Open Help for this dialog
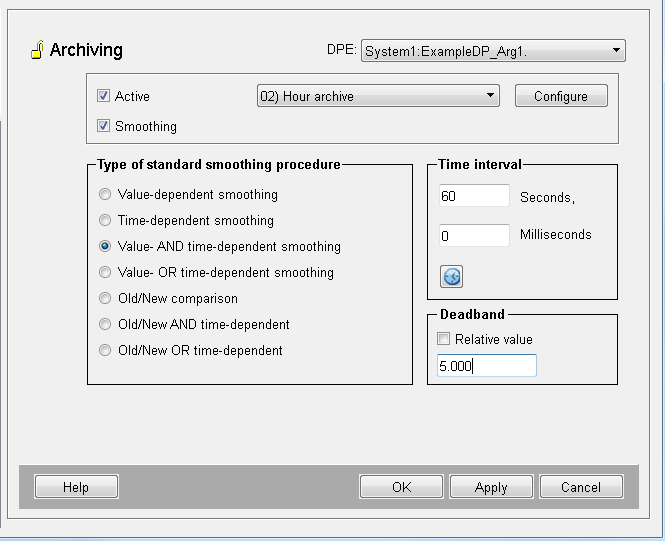 point(76,487)
